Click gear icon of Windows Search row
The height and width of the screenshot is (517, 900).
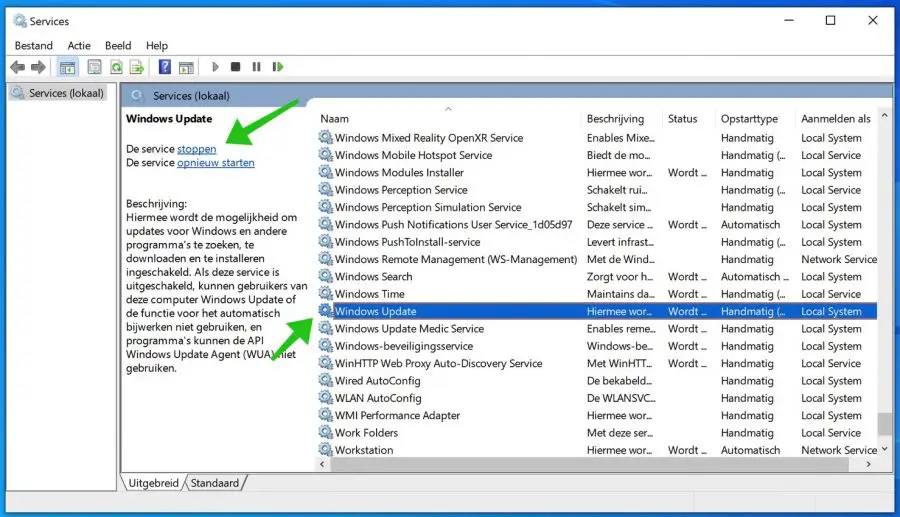coord(325,276)
